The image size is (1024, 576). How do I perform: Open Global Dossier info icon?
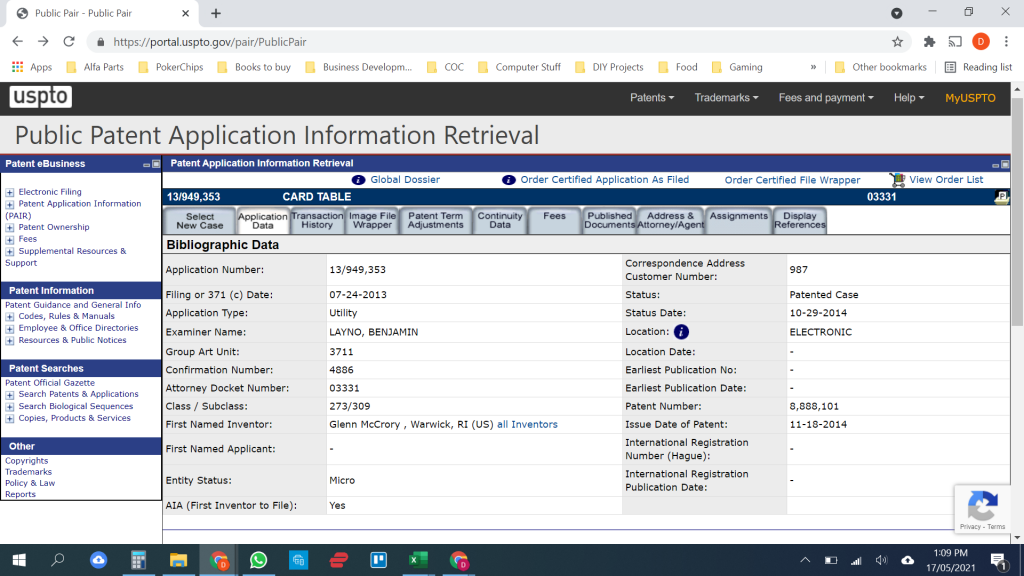(x=358, y=180)
